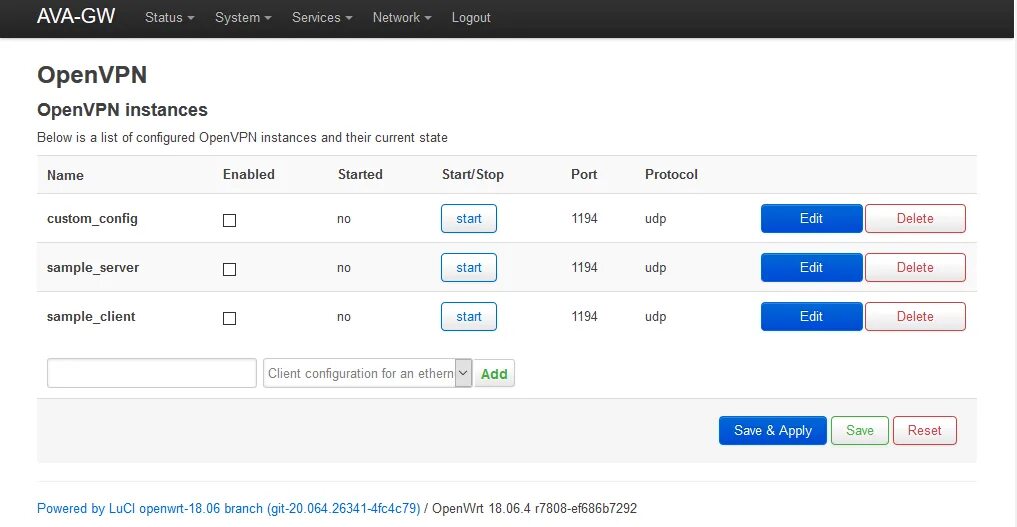Image resolution: width=1017 pixels, height=527 pixels.
Task: Delete the sample_client instance
Action: point(915,316)
